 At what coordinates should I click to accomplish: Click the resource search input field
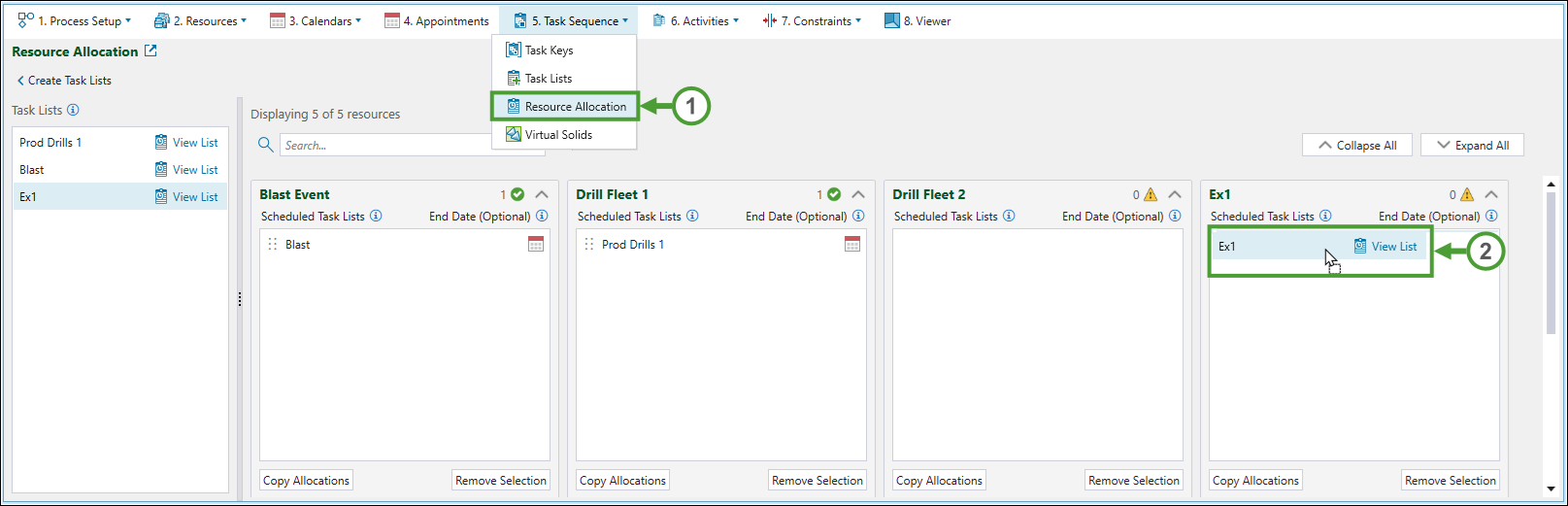[398, 145]
